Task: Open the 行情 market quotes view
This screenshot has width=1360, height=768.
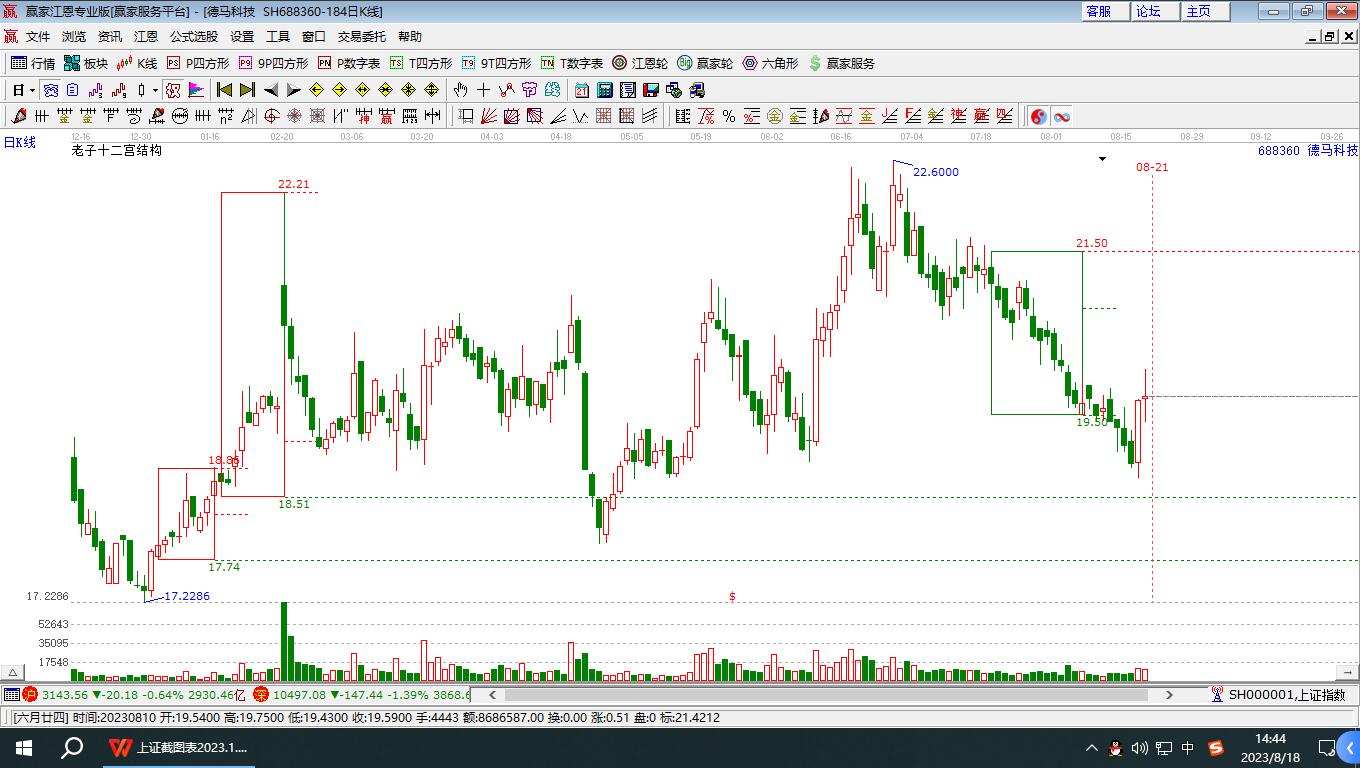Action: pos(33,63)
